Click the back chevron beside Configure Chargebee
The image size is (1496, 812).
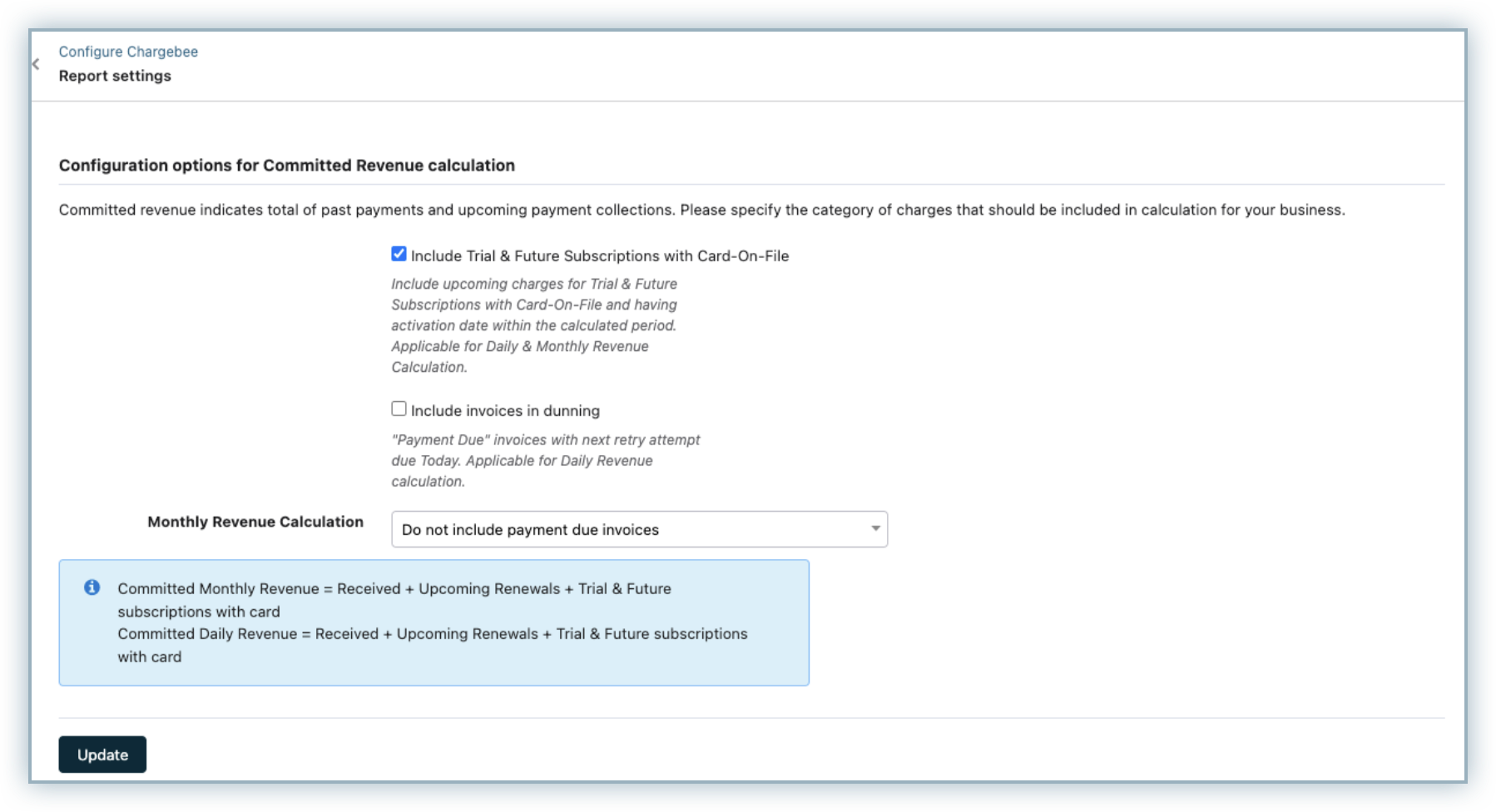tap(36, 64)
